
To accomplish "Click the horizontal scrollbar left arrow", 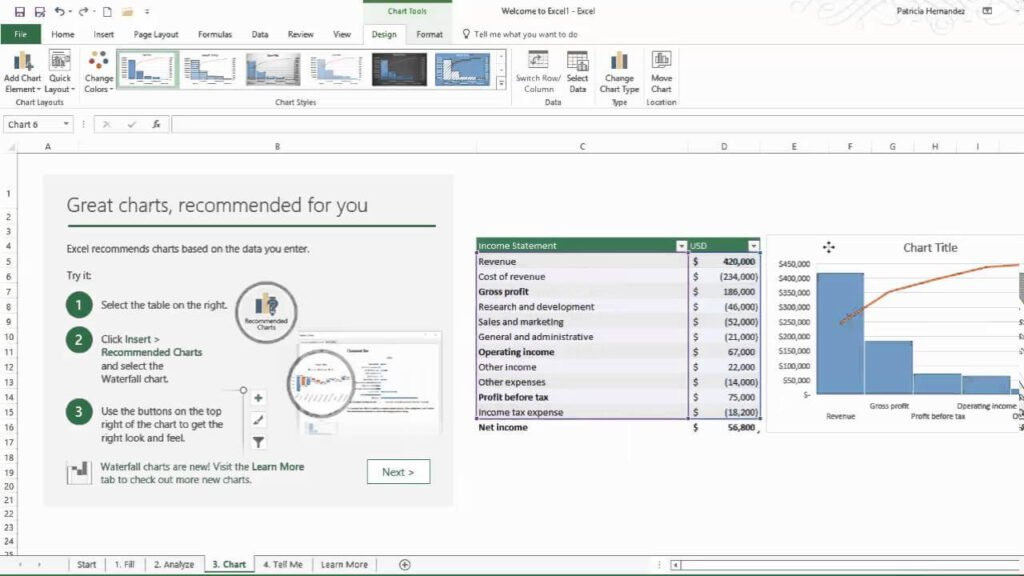I will (676, 565).
